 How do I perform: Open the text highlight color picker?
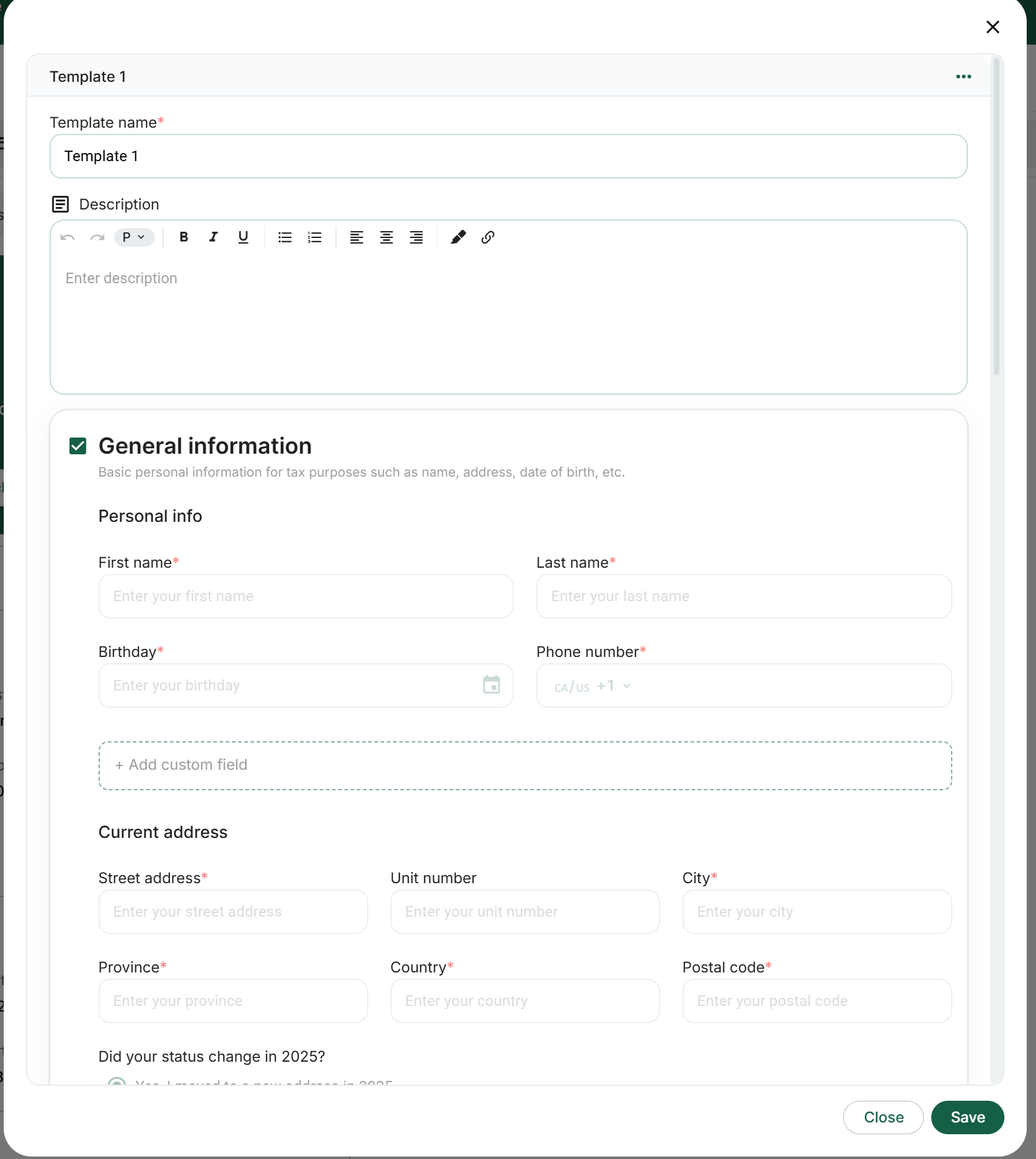point(458,237)
